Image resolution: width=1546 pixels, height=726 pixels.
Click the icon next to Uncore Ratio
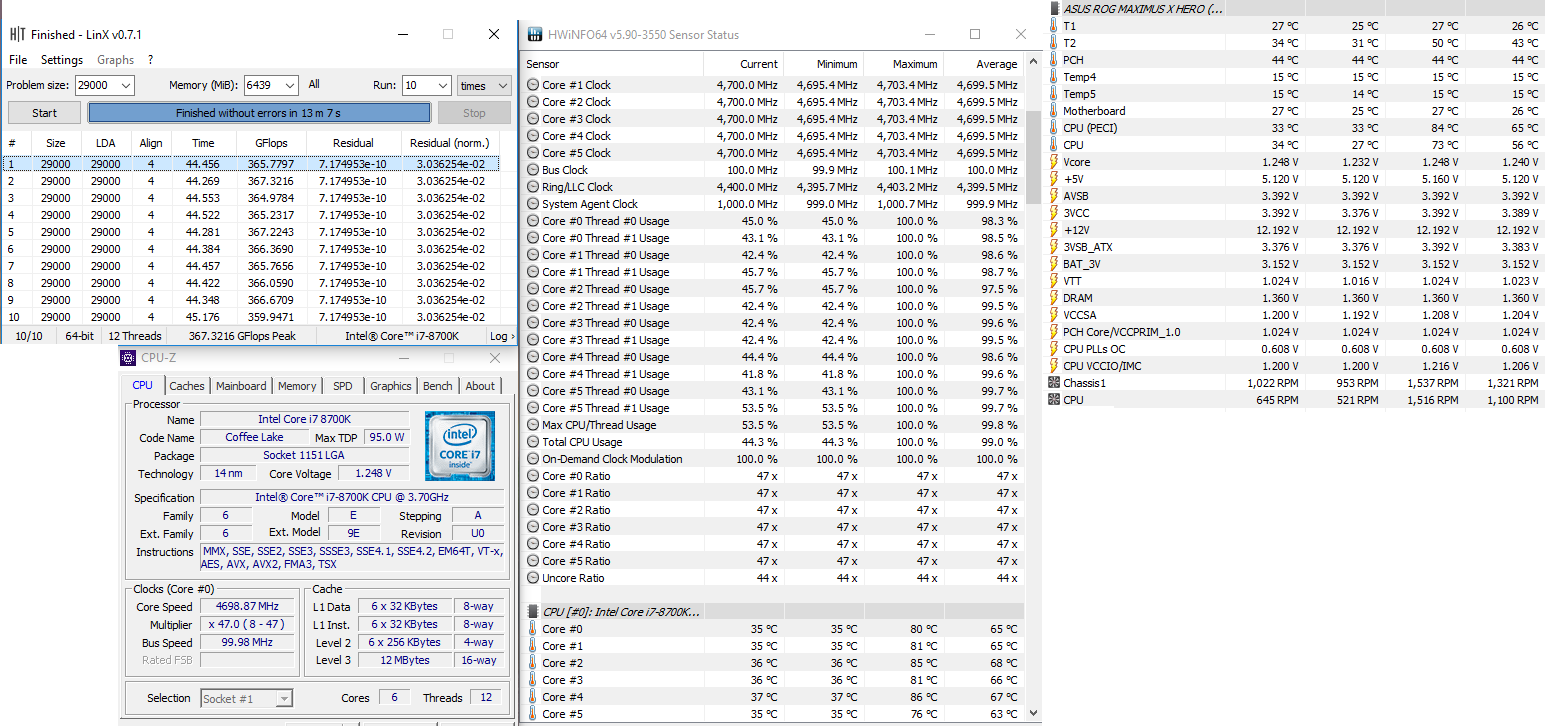coord(533,578)
